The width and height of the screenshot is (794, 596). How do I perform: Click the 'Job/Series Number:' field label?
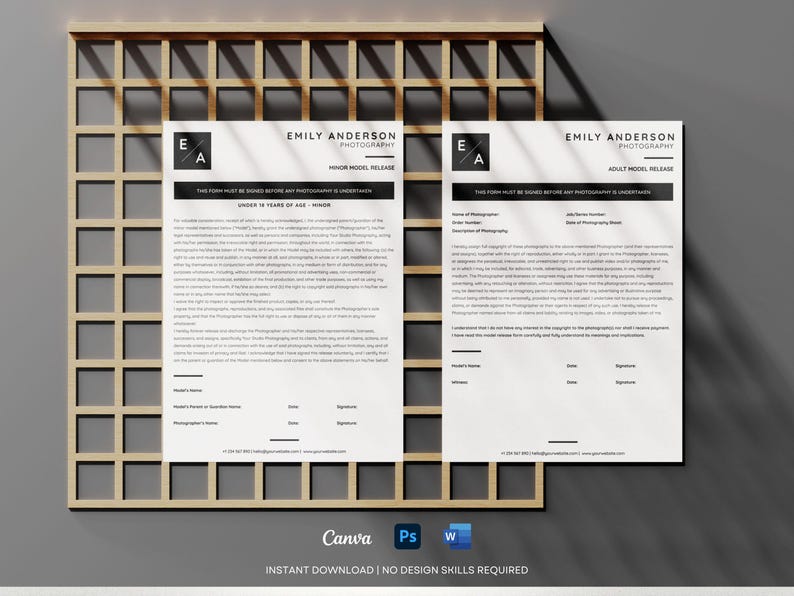coord(585,214)
